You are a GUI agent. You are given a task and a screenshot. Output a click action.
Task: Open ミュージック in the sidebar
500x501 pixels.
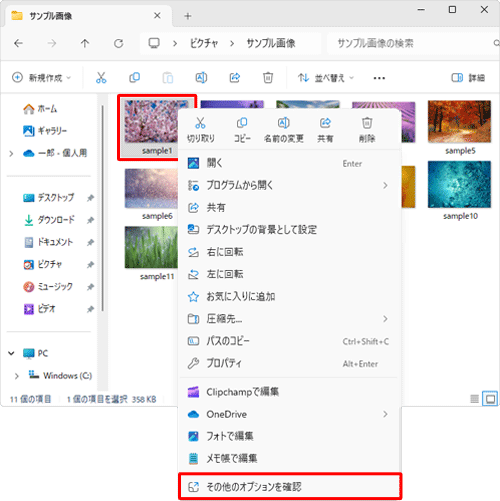(x=48, y=287)
